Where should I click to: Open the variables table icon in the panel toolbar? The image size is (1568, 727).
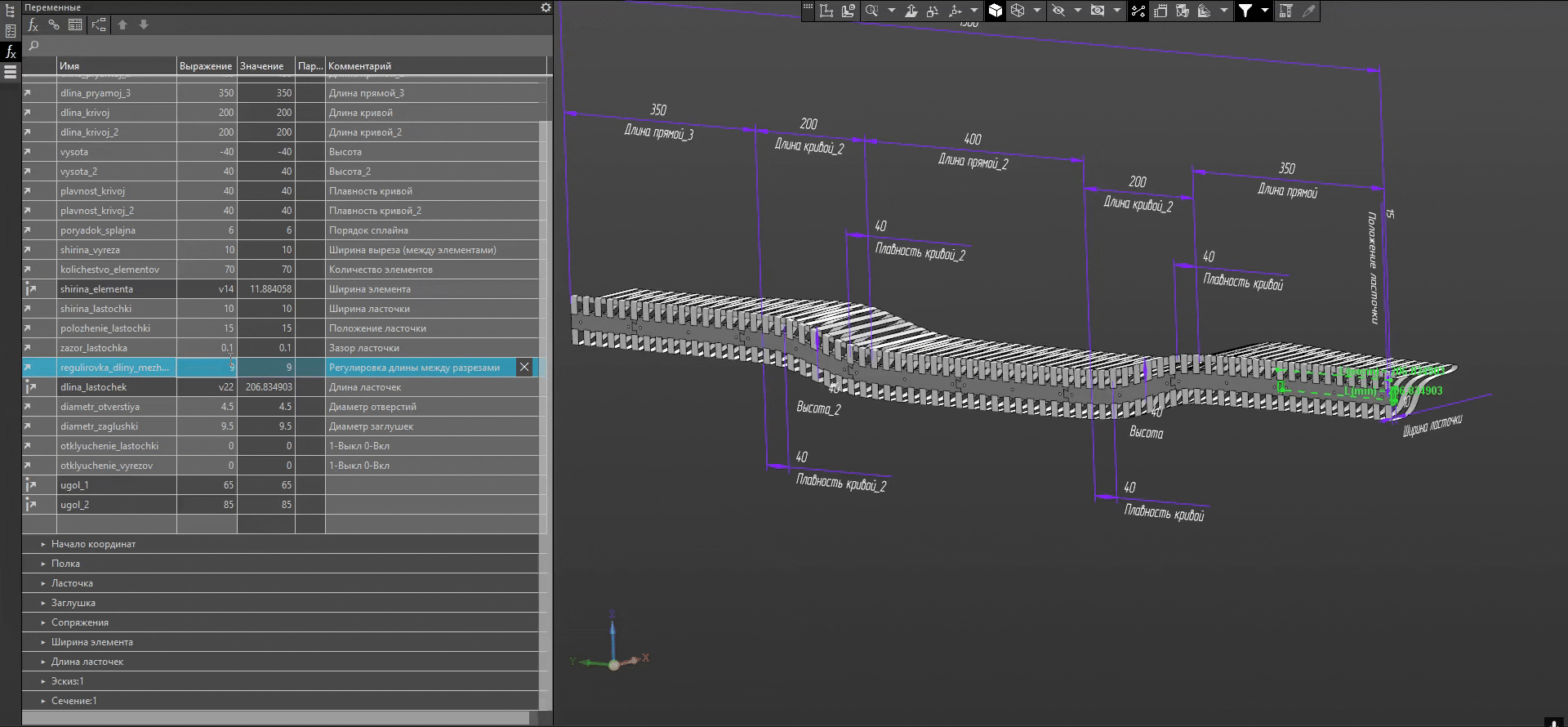coord(75,25)
